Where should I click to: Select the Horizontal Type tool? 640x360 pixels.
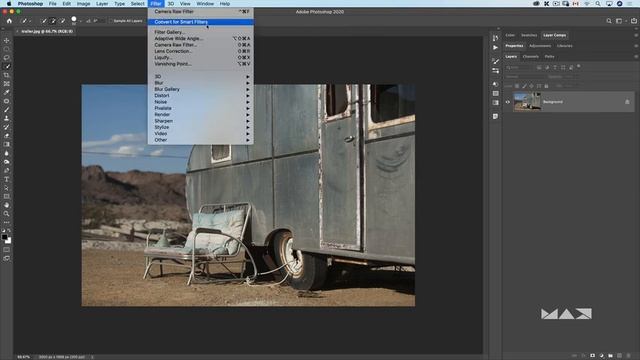coord(7,179)
